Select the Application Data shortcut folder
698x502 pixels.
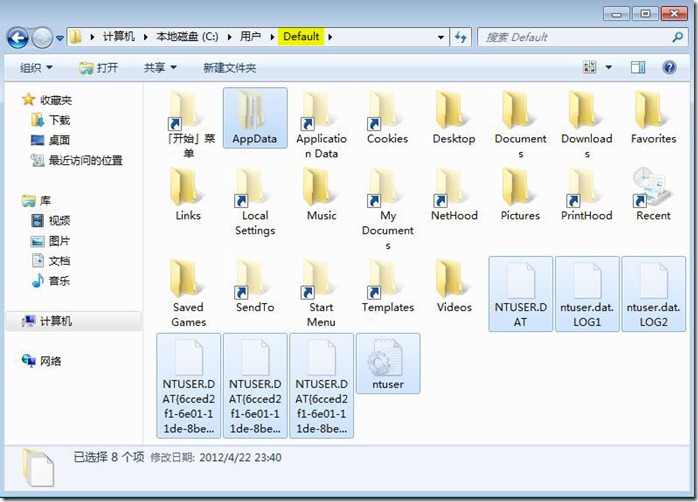click(321, 125)
